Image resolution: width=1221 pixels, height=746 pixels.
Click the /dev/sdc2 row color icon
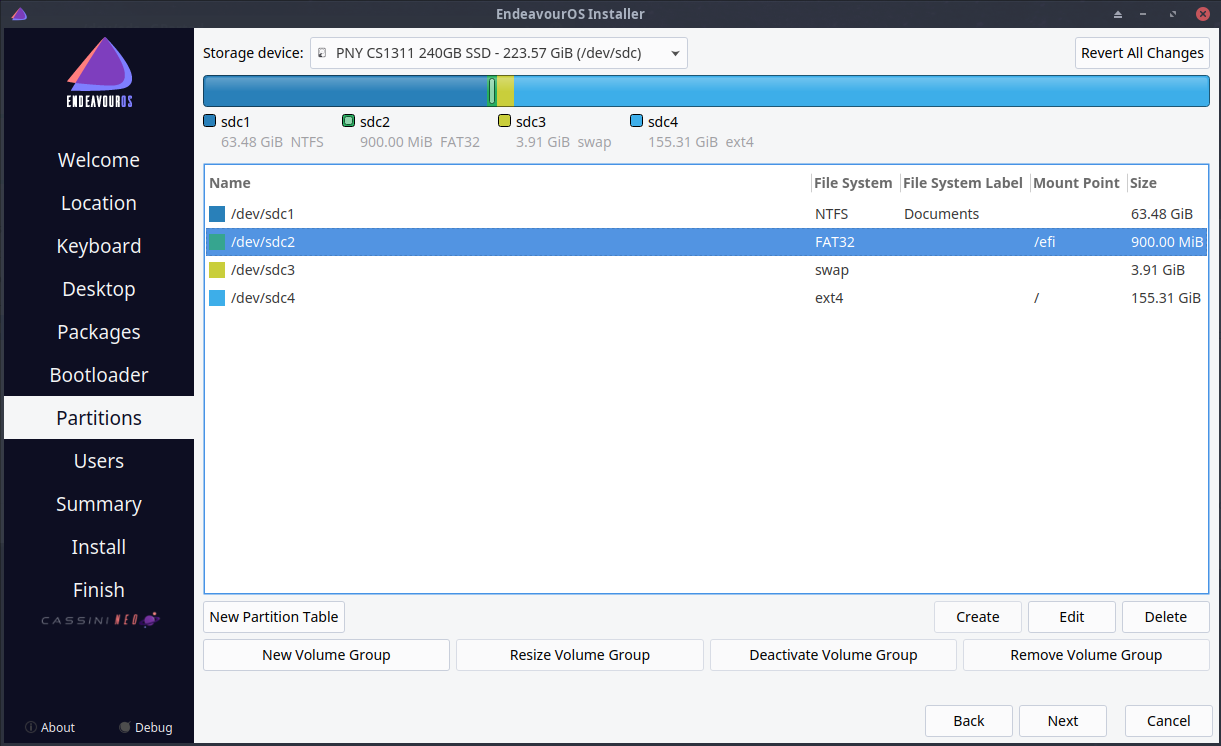(x=217, y=242)
